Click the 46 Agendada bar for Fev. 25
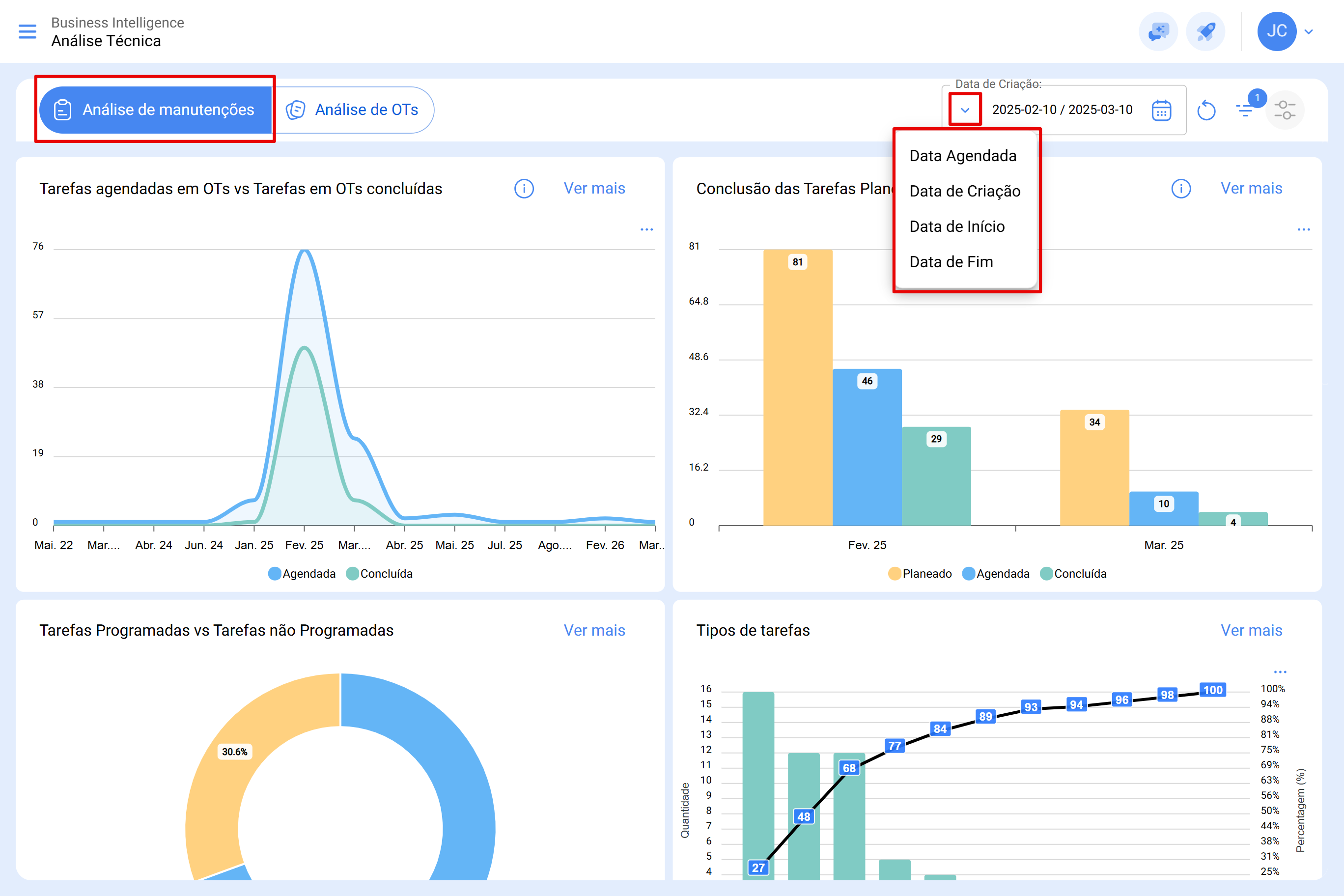The image size is (1344, 896). [x=867, y=447]
